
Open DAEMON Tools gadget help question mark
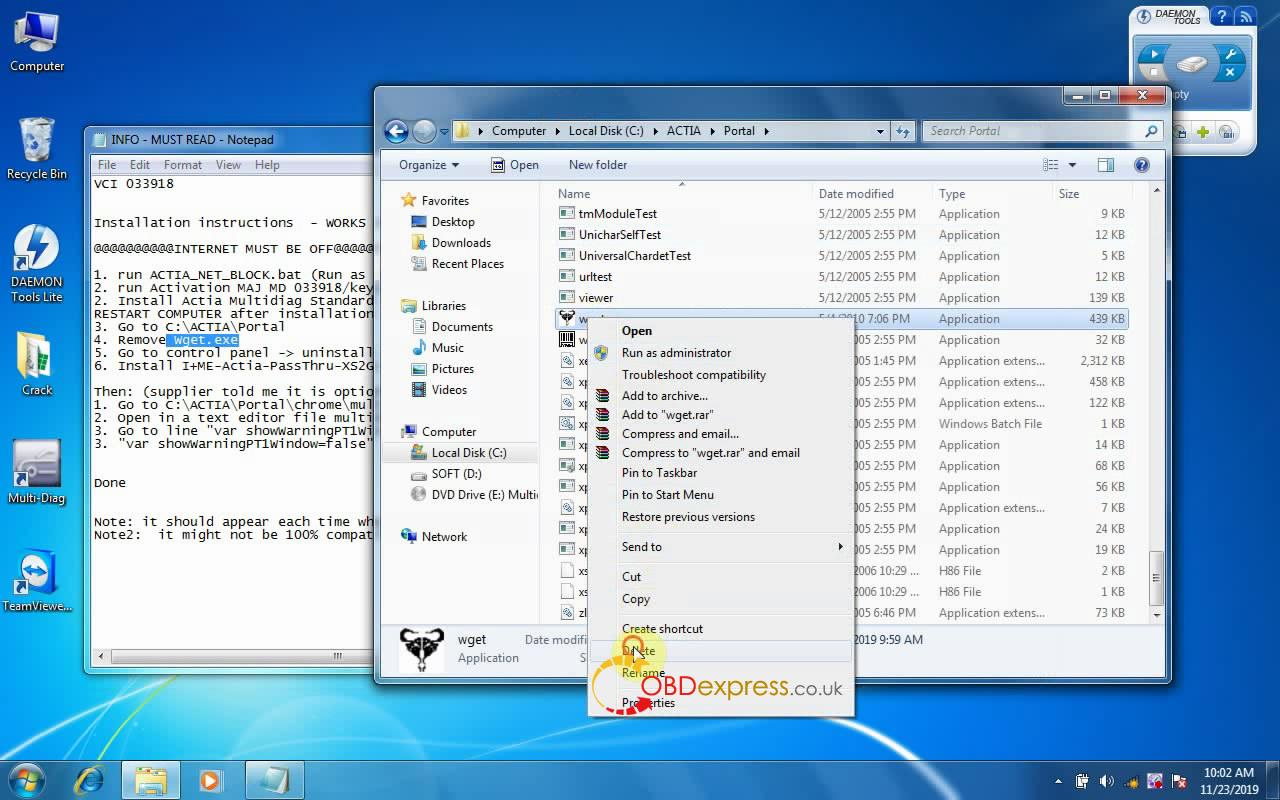click(1222, 16)
